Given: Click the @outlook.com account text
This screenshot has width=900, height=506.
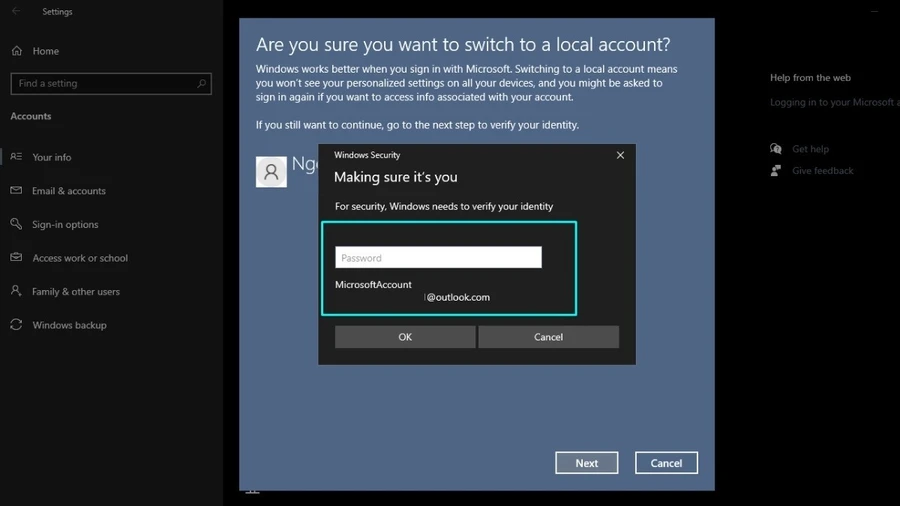Looking at the screenshot, I should pyautogui.click(x=458, y=297).
